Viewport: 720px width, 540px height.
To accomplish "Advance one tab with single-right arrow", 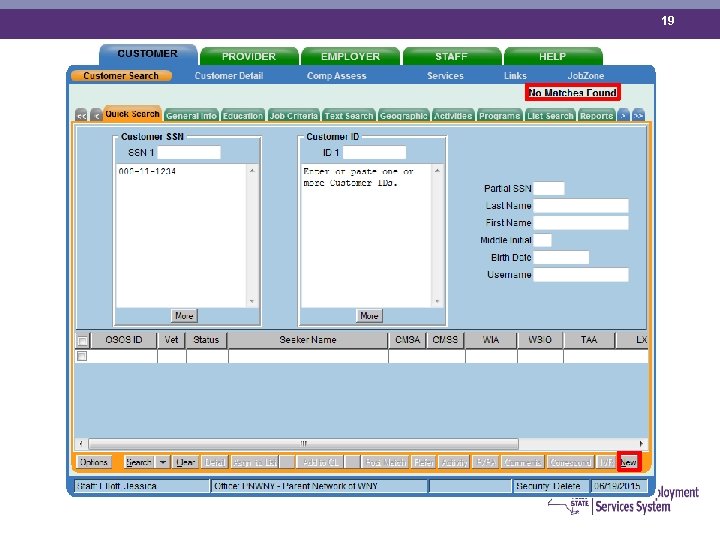I will click(623, 115).
